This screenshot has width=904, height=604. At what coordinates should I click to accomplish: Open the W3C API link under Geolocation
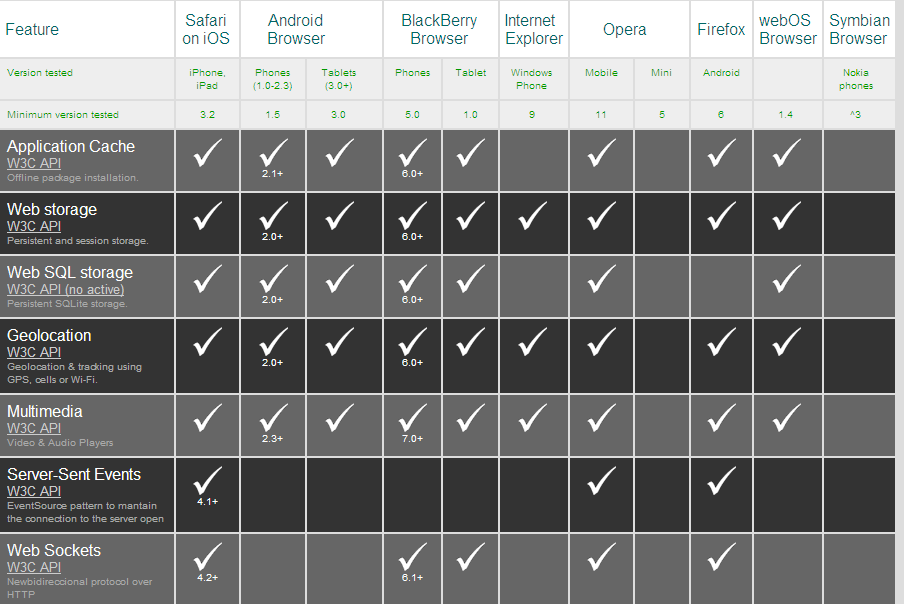34,352
